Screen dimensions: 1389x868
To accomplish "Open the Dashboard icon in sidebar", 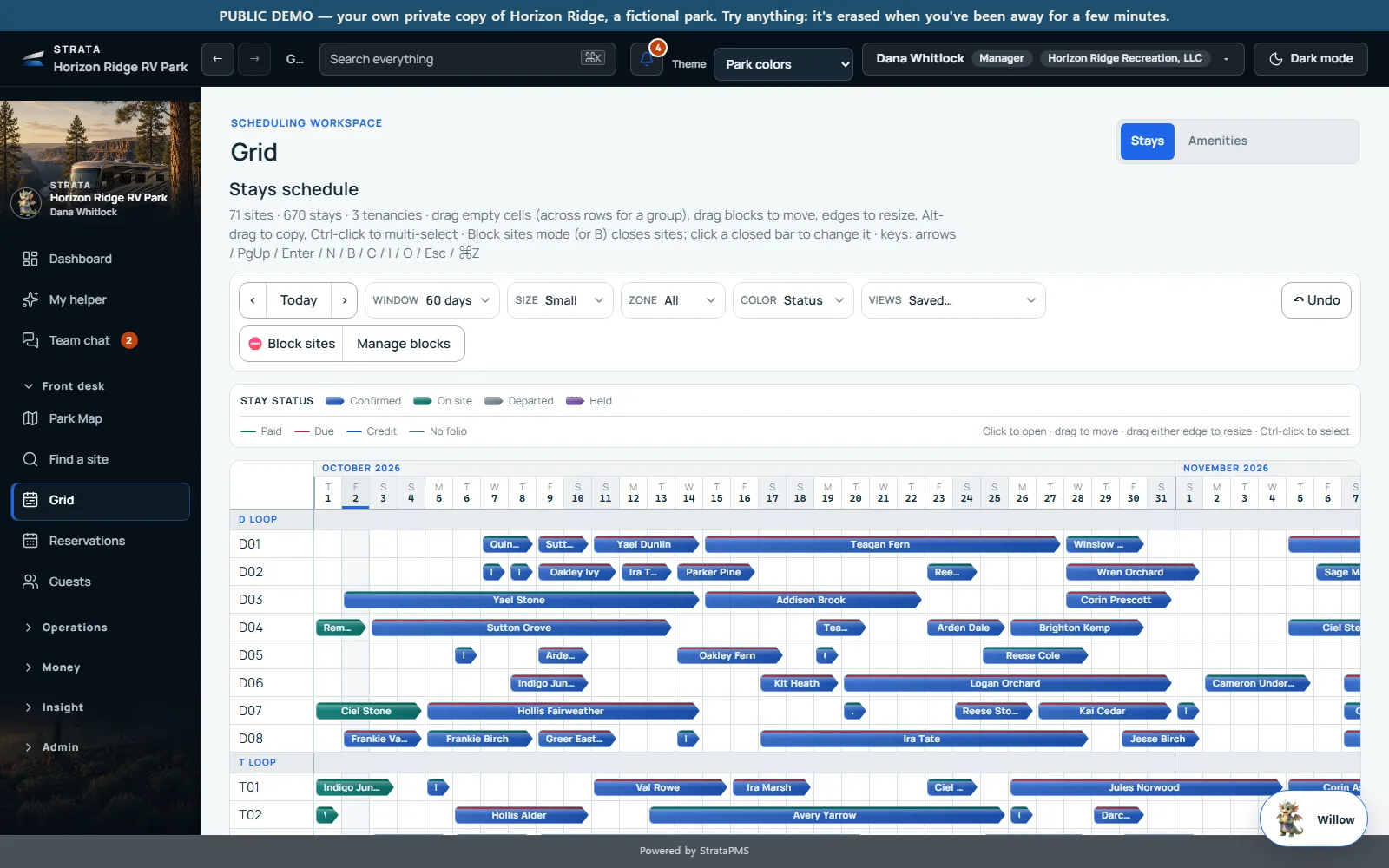I will coord(30,259).
